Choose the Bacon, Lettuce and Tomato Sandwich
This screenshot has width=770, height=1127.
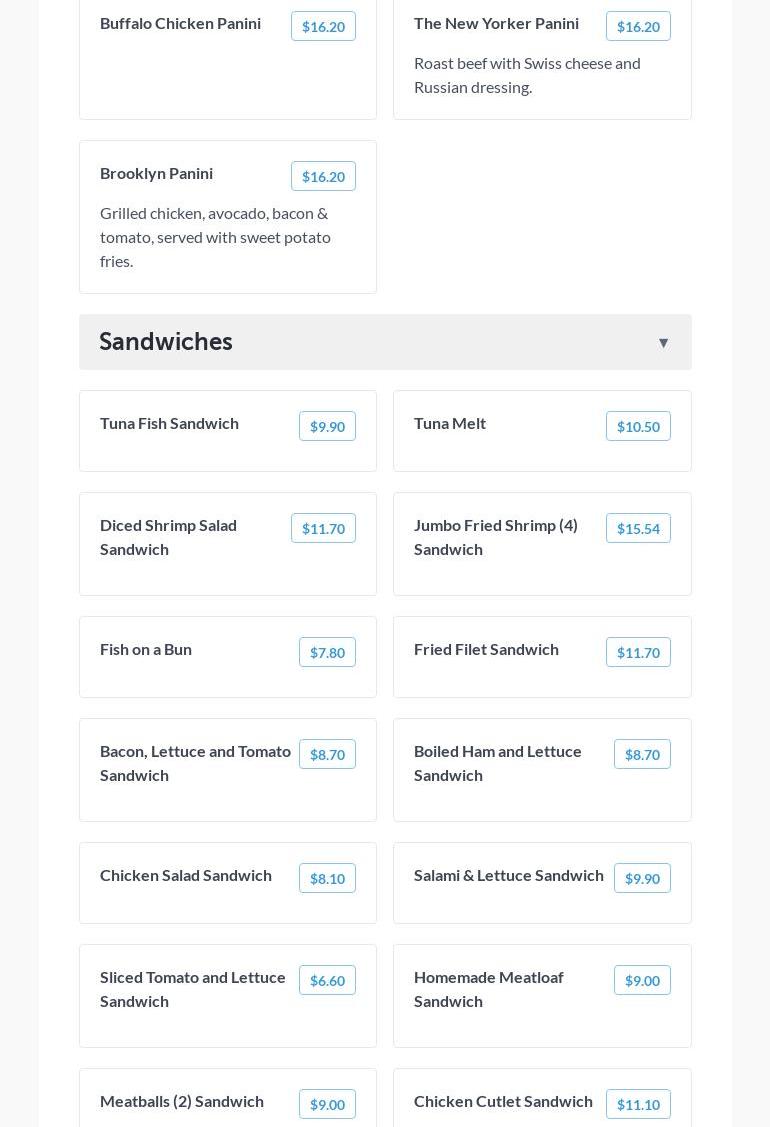click(x=195, y=763)
